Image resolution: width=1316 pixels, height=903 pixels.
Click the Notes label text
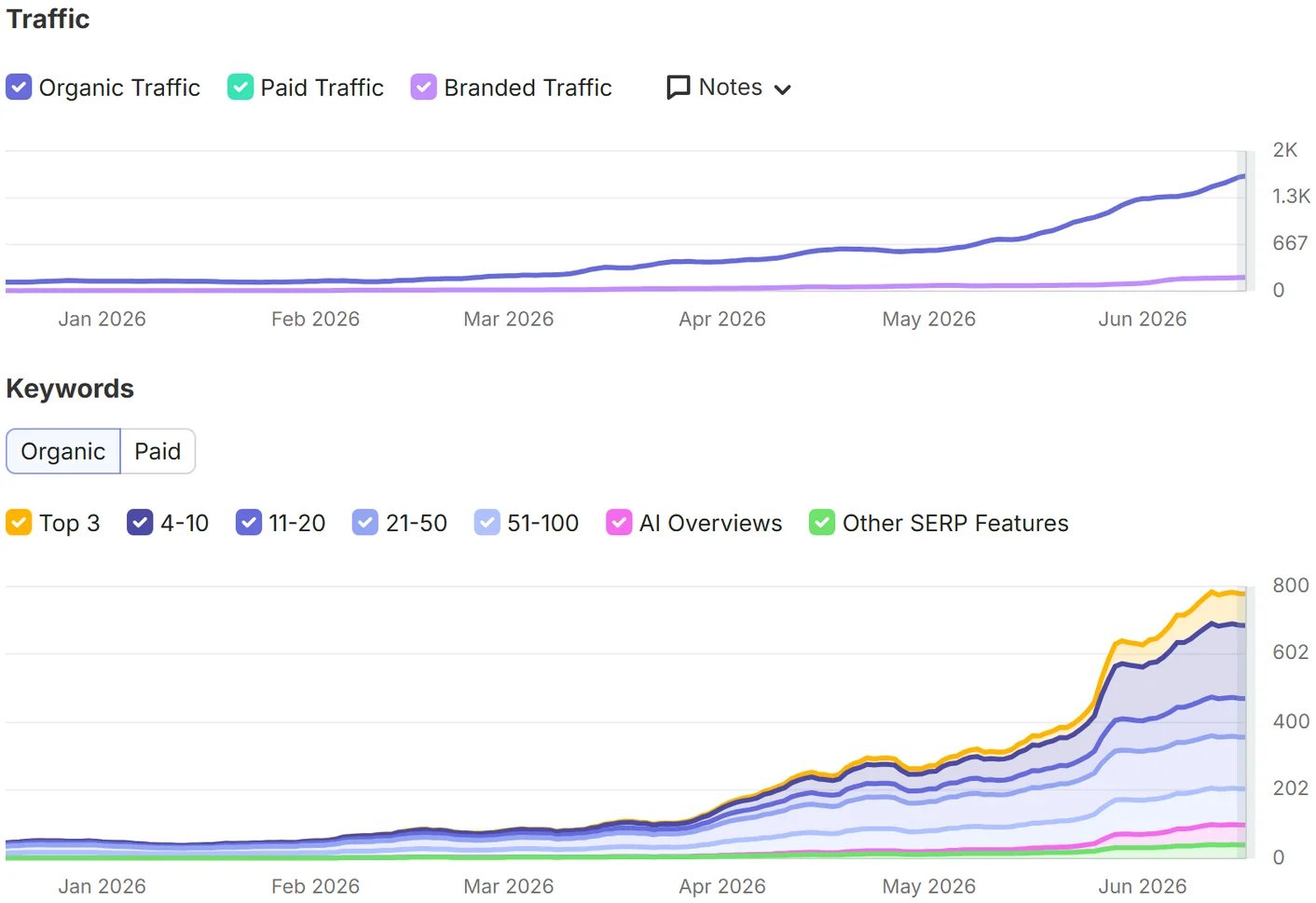(731, 88)
